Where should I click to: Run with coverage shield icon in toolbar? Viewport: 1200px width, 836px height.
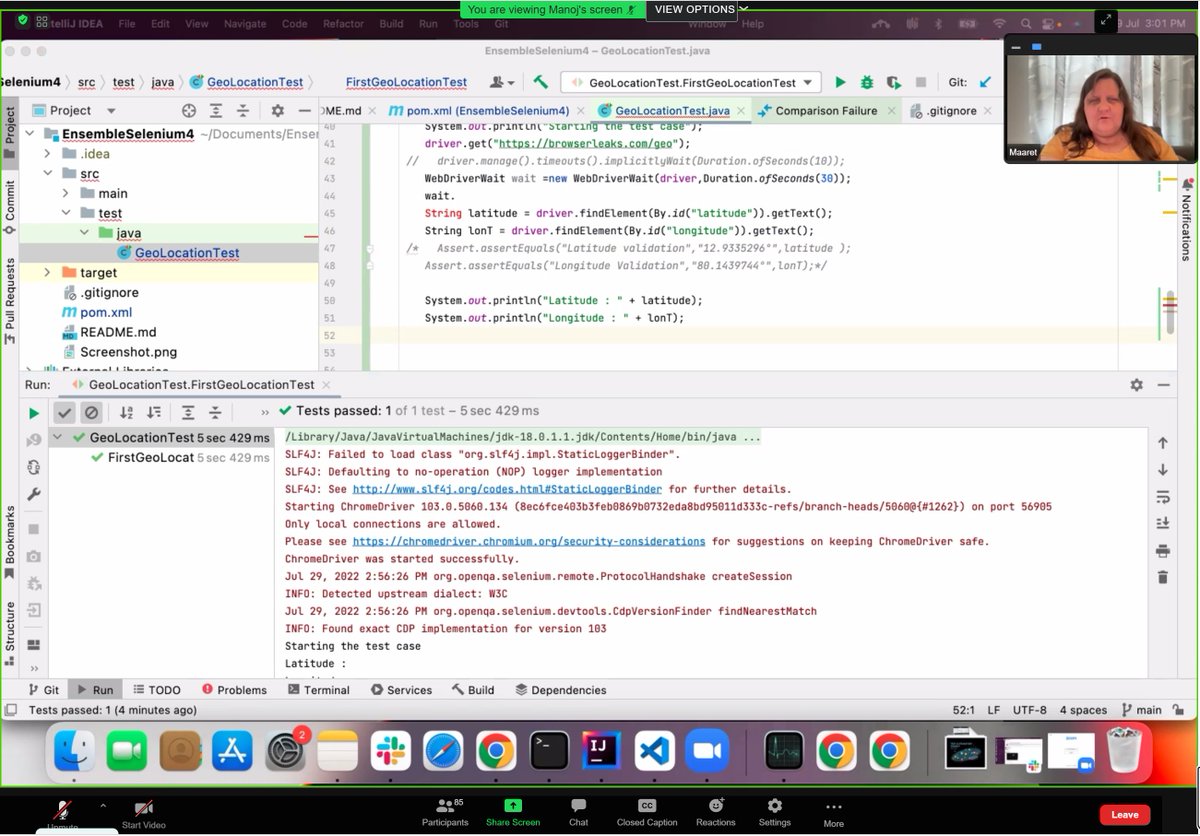894,83
